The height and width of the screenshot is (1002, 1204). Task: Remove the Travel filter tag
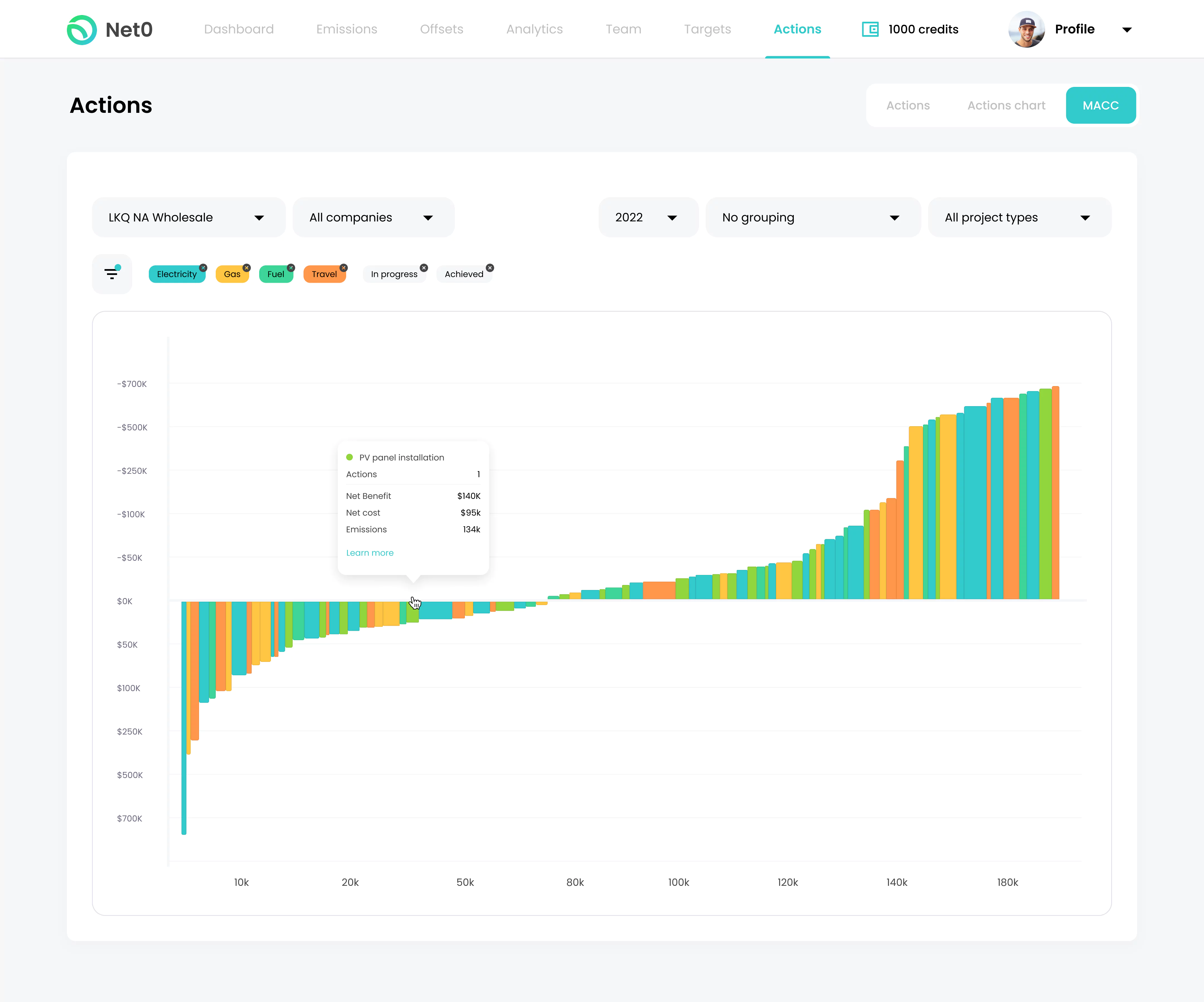coord(343,267)
